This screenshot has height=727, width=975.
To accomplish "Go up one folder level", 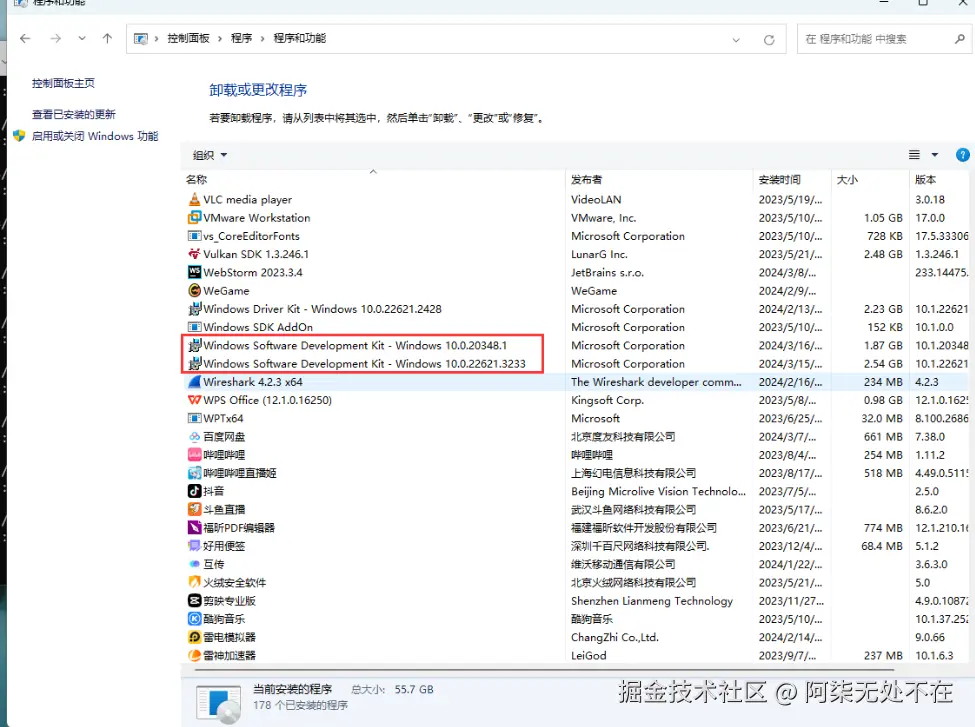I will point(107,39).
